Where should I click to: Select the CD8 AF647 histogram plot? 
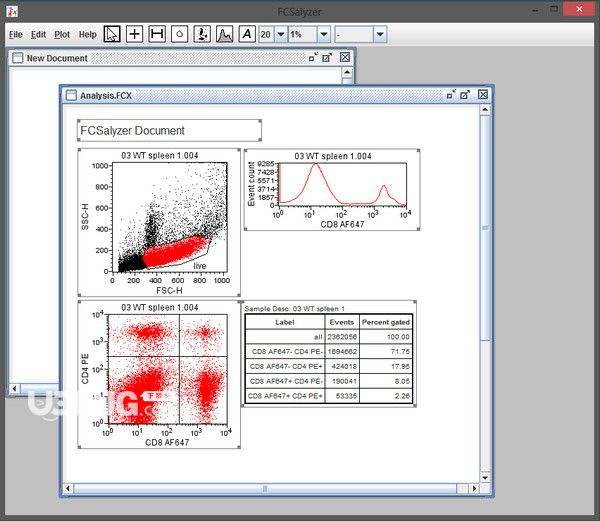[332, 189]
